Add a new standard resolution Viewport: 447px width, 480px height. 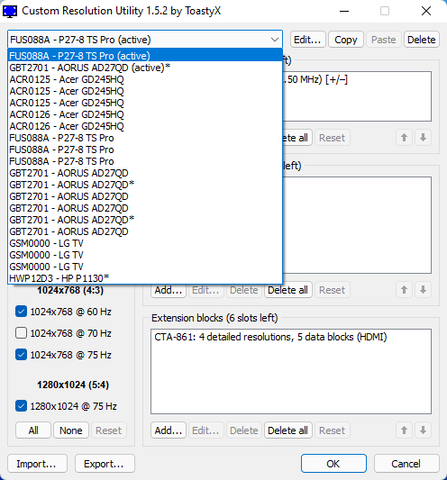click(x=168, y=290)
